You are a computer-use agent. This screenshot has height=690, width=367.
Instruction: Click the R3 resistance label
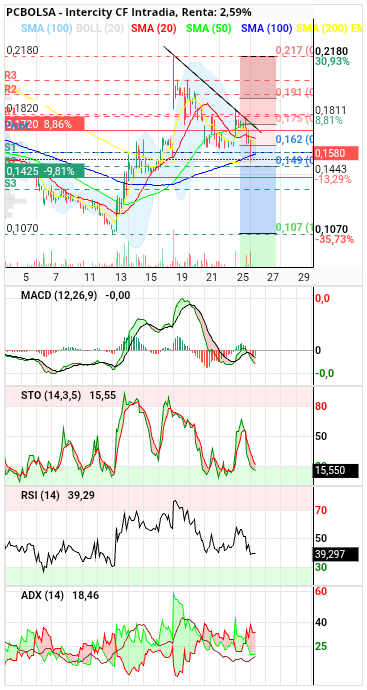pos(11,75)
